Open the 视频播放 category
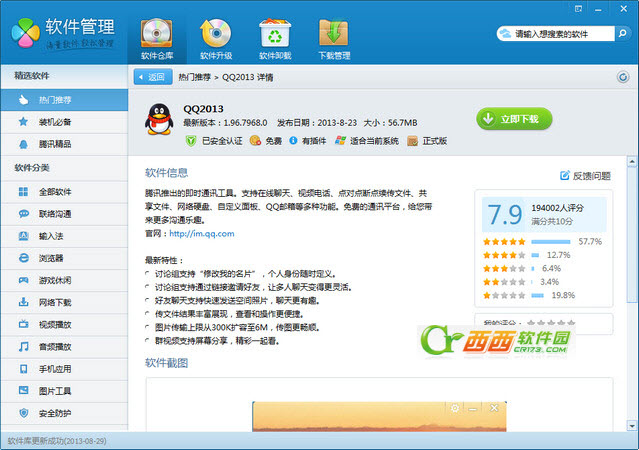The height and width of the screenshot is (450, 639). click(x=64, y=324)
